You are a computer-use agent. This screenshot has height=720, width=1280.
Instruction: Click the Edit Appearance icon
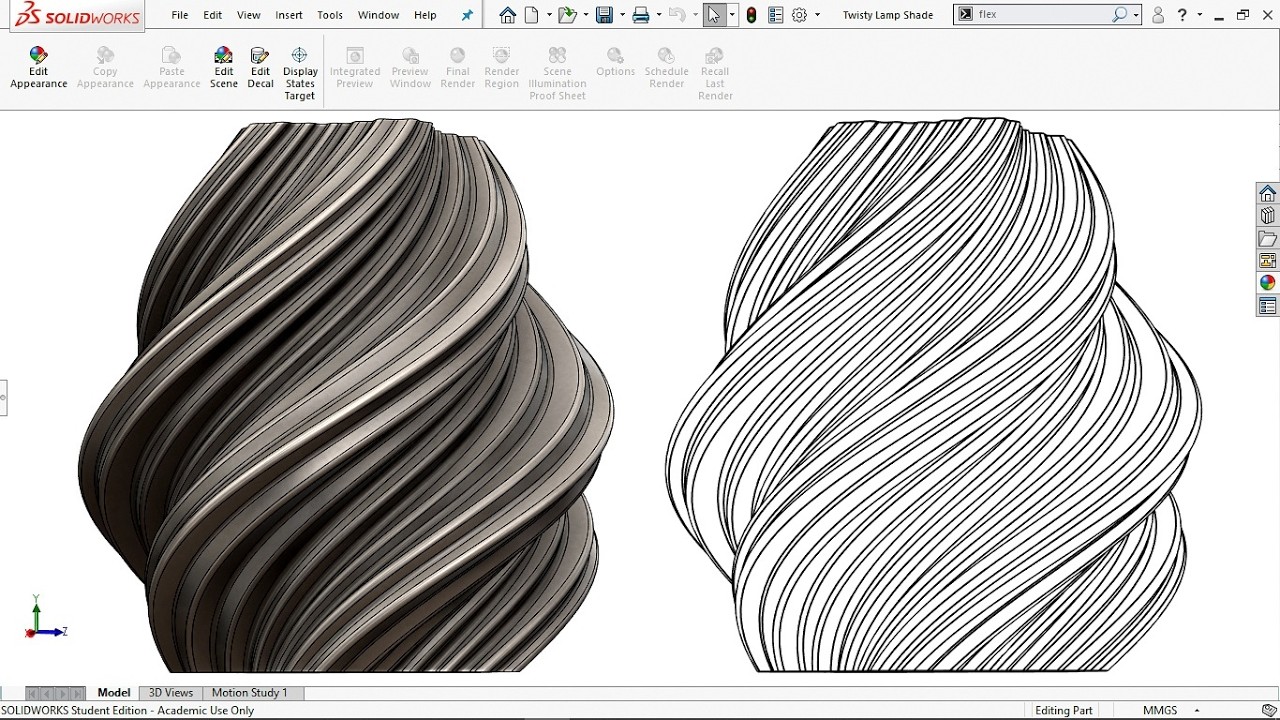(x=38, y=68)
